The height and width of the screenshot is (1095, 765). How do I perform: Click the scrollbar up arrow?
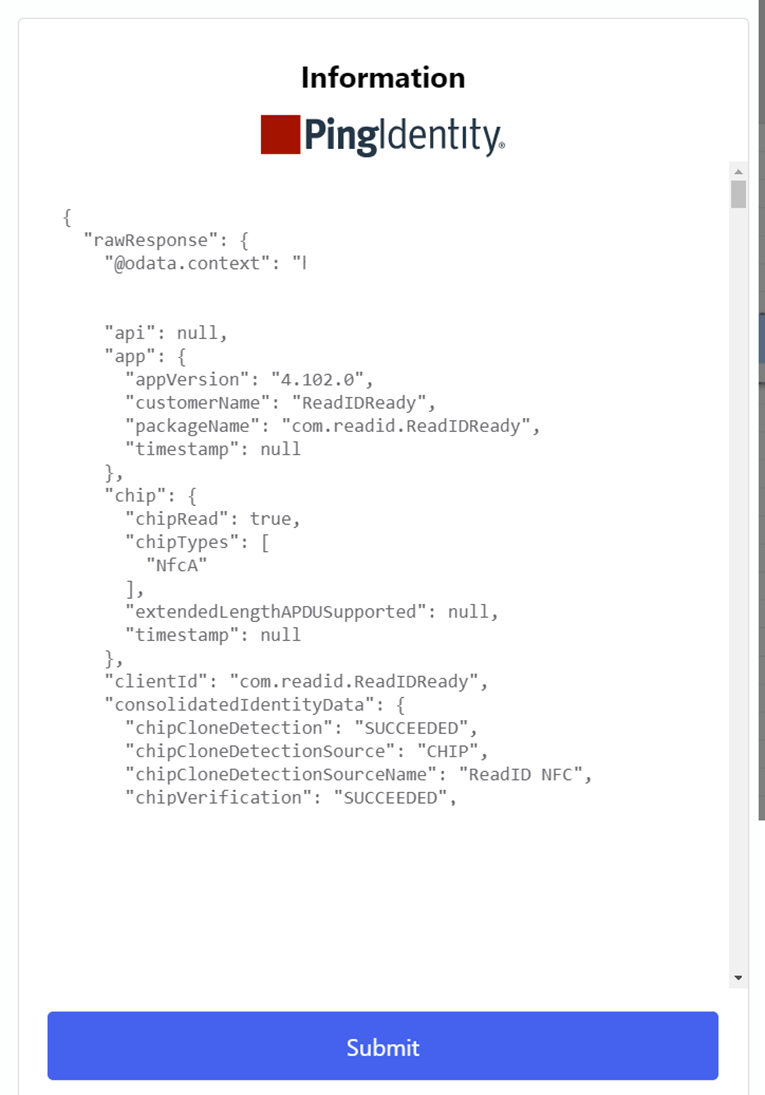[x=738, y=171]
